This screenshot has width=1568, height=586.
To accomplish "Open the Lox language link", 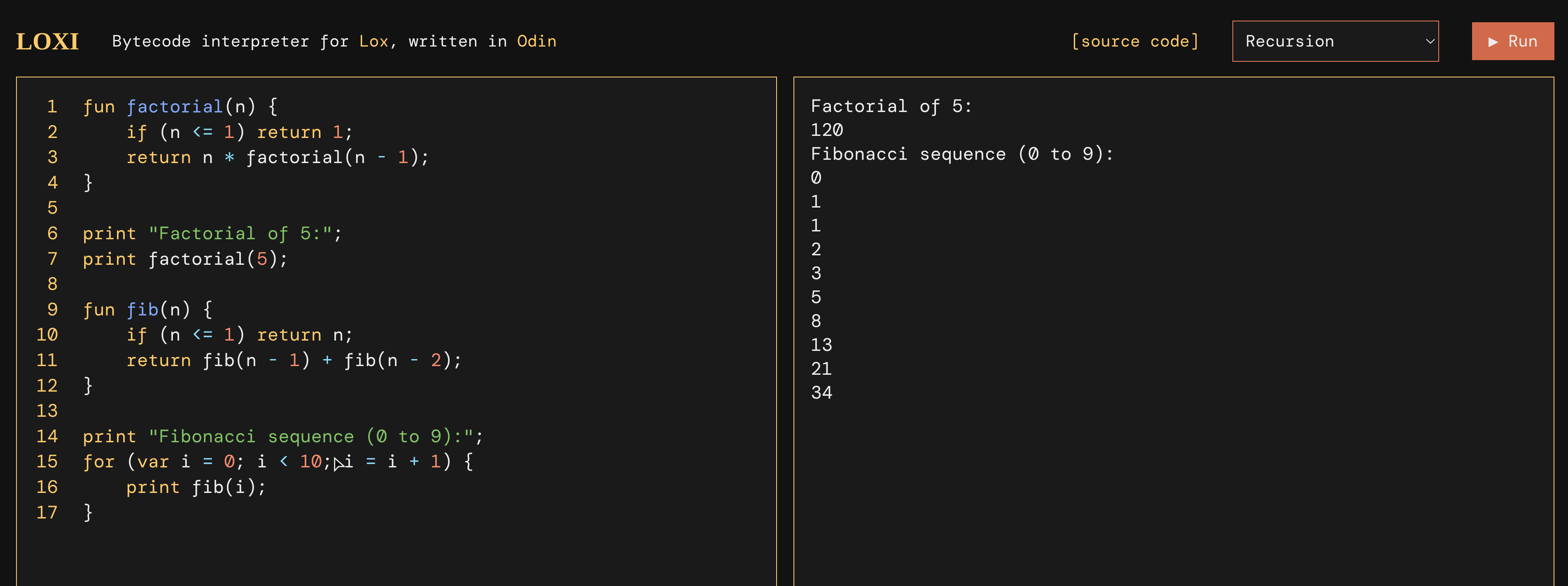I will click(373, 41).
